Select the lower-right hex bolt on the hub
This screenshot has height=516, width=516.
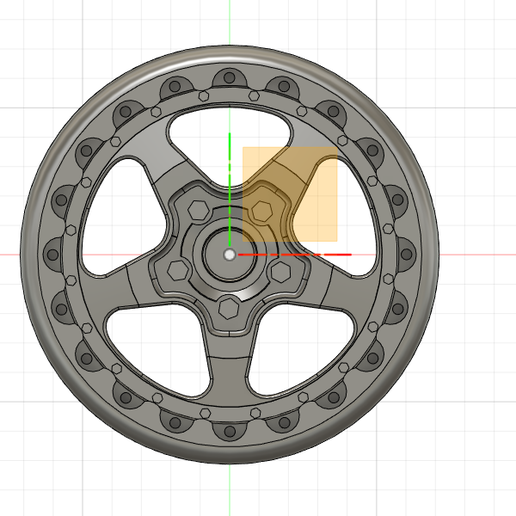281,272
